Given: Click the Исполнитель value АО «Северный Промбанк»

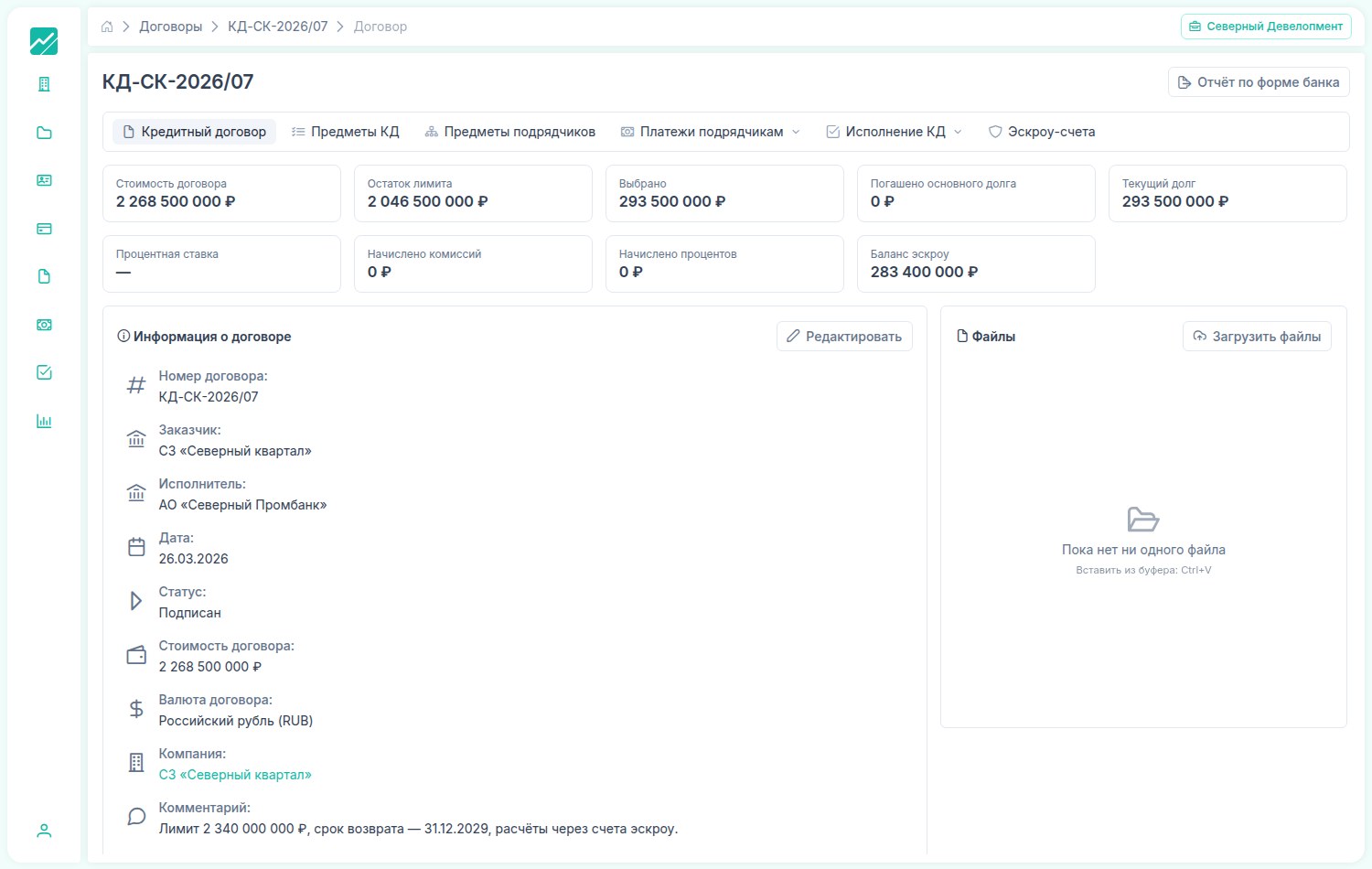Looking at the screenshot, I should coord(242,505).
